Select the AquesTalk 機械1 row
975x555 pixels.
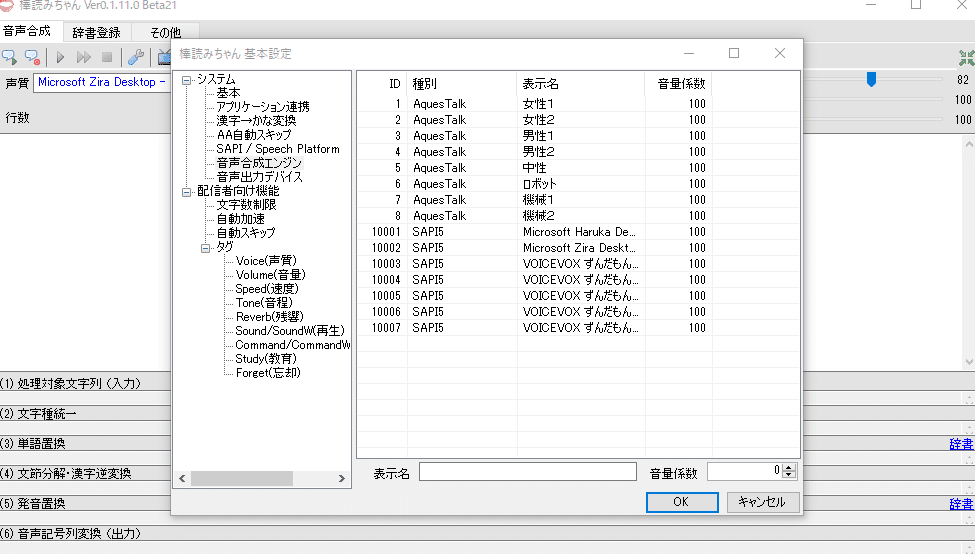535,200
